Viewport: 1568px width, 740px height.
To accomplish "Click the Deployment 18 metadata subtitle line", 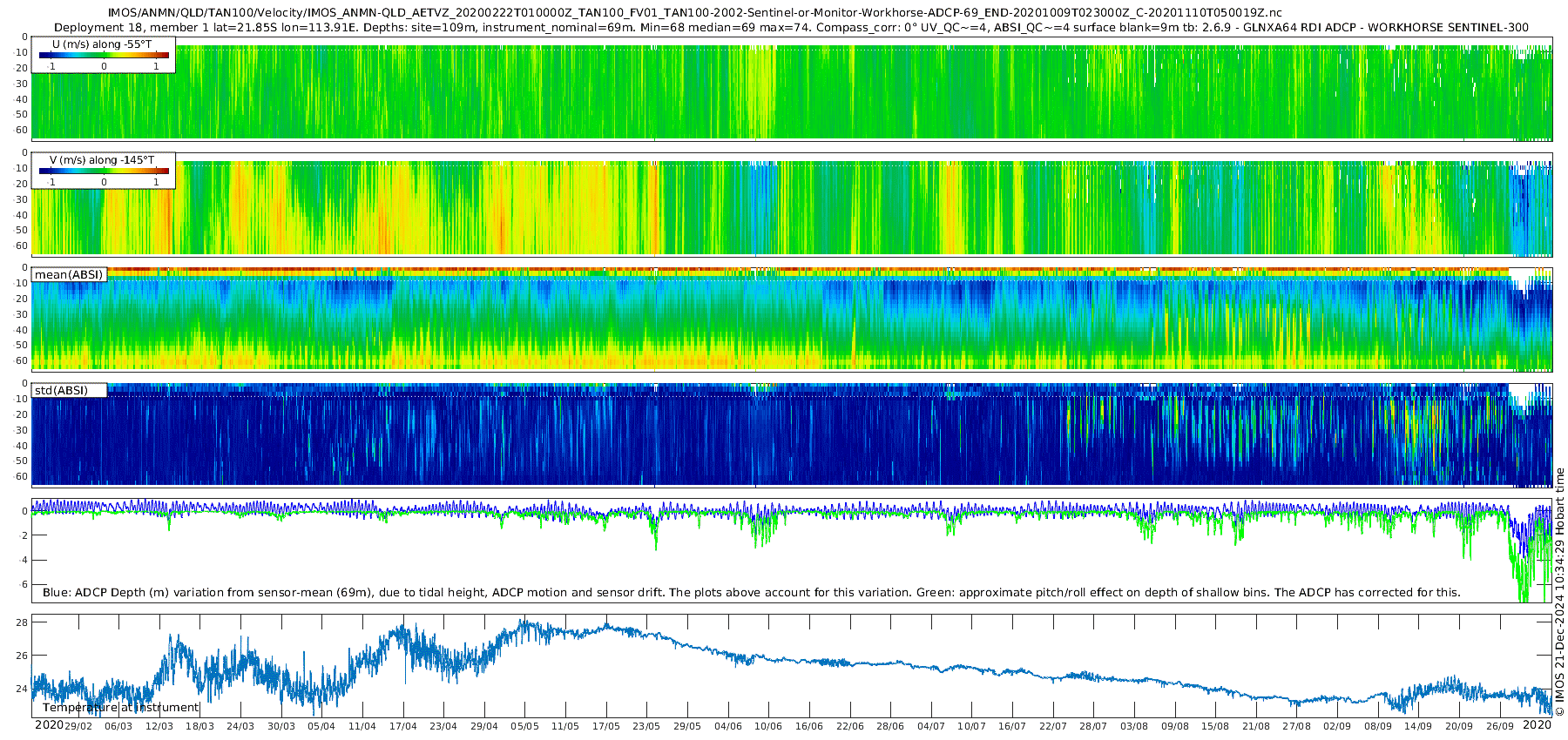I will (791, 27).
